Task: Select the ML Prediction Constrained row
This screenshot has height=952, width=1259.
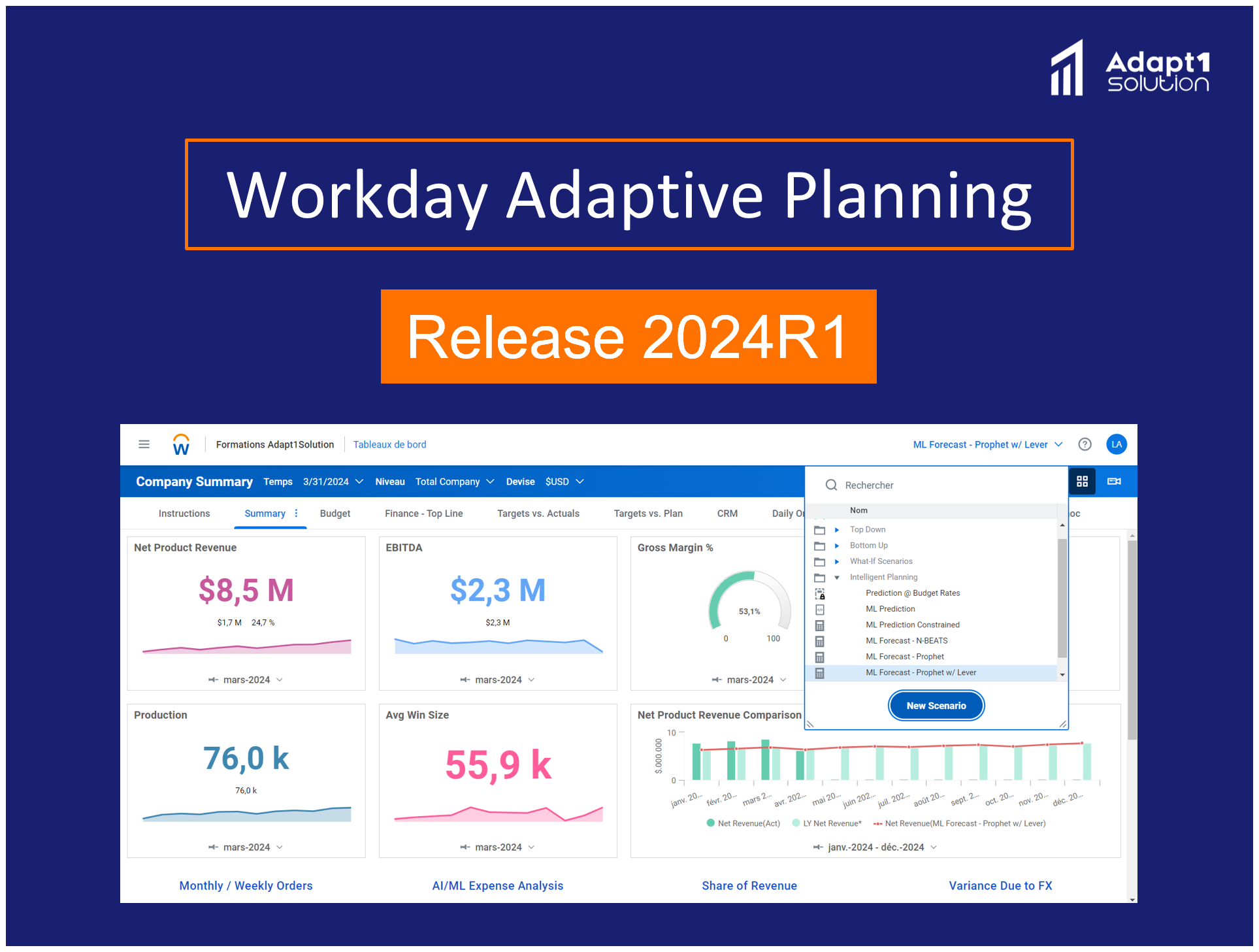Action: point(932,625)
